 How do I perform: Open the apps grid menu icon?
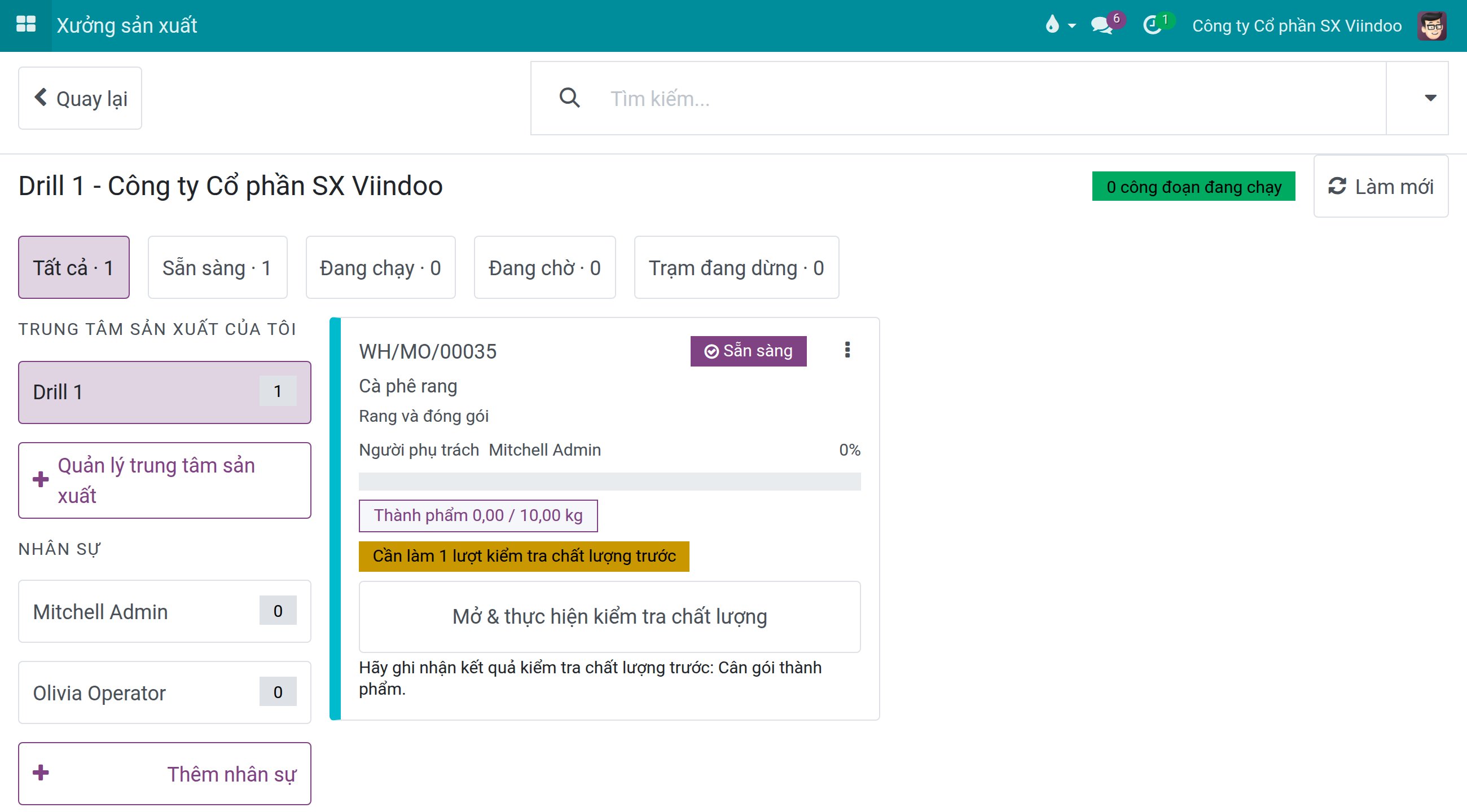[x=25, y=25]
